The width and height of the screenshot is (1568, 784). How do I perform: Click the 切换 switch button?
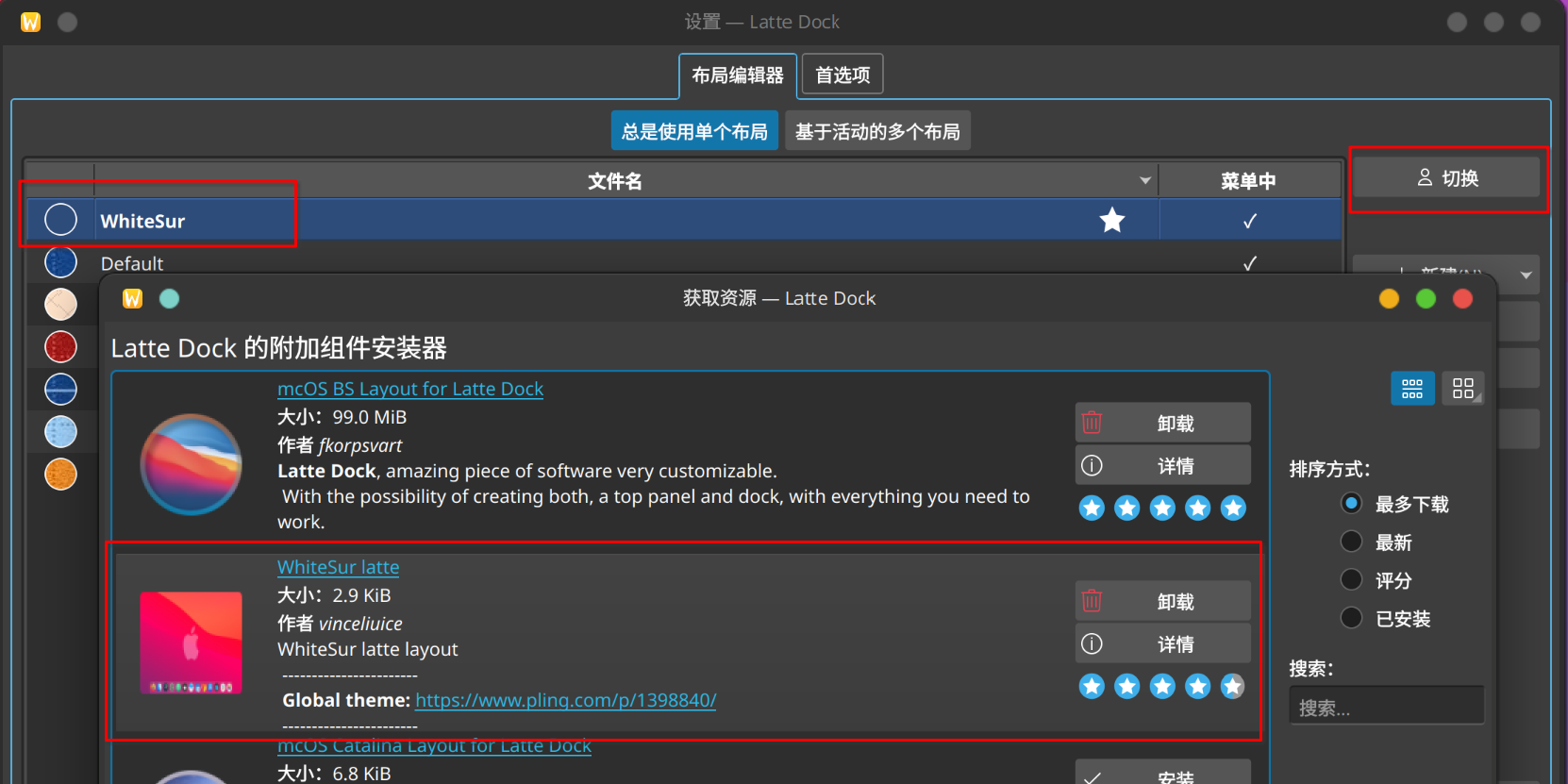pyautogui.click(x=1446, y=177)
